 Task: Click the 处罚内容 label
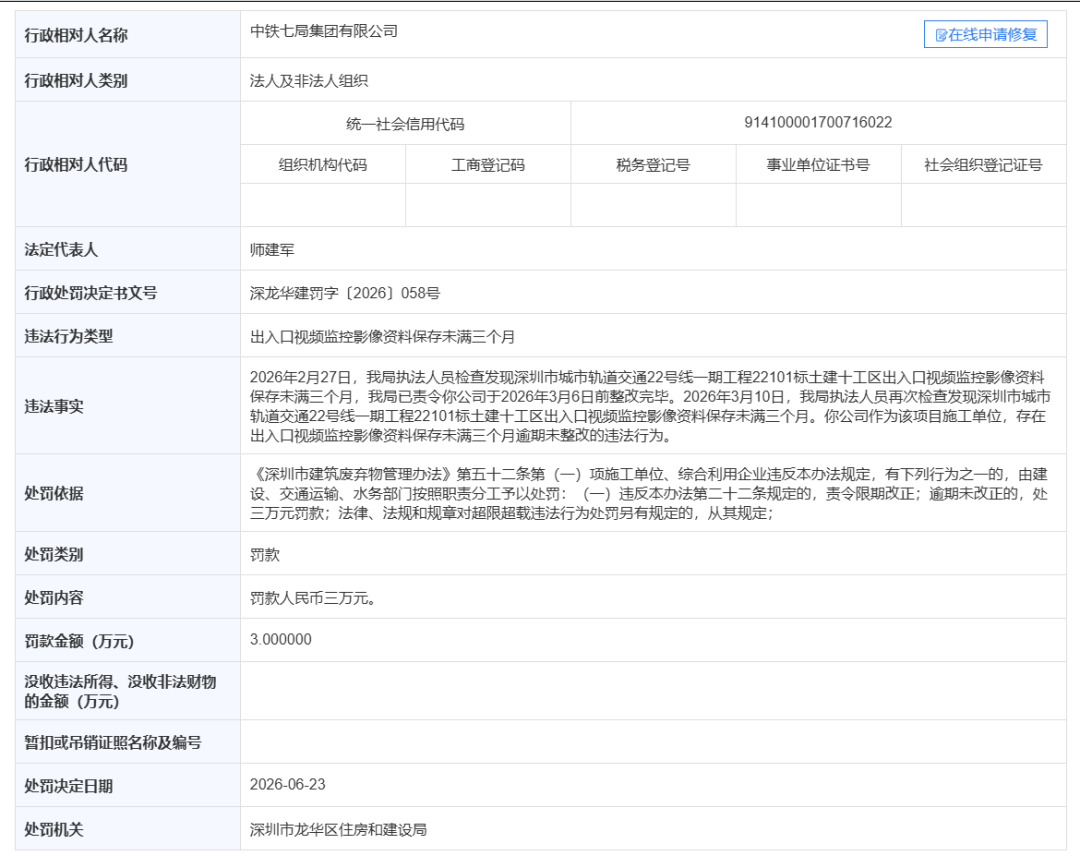(x=54, y=598)
